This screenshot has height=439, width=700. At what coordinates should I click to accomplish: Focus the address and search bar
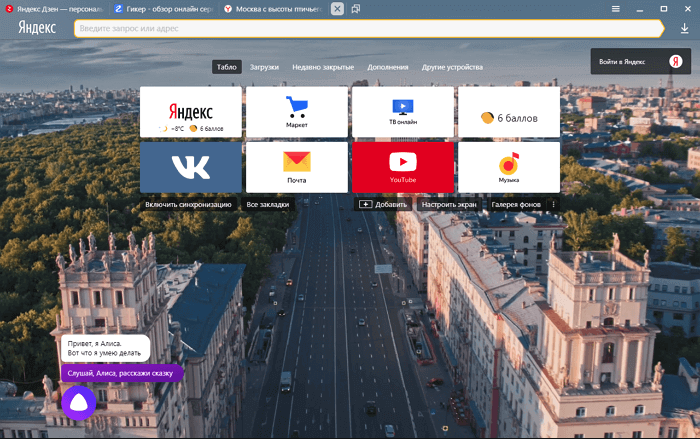pos(360,29)
